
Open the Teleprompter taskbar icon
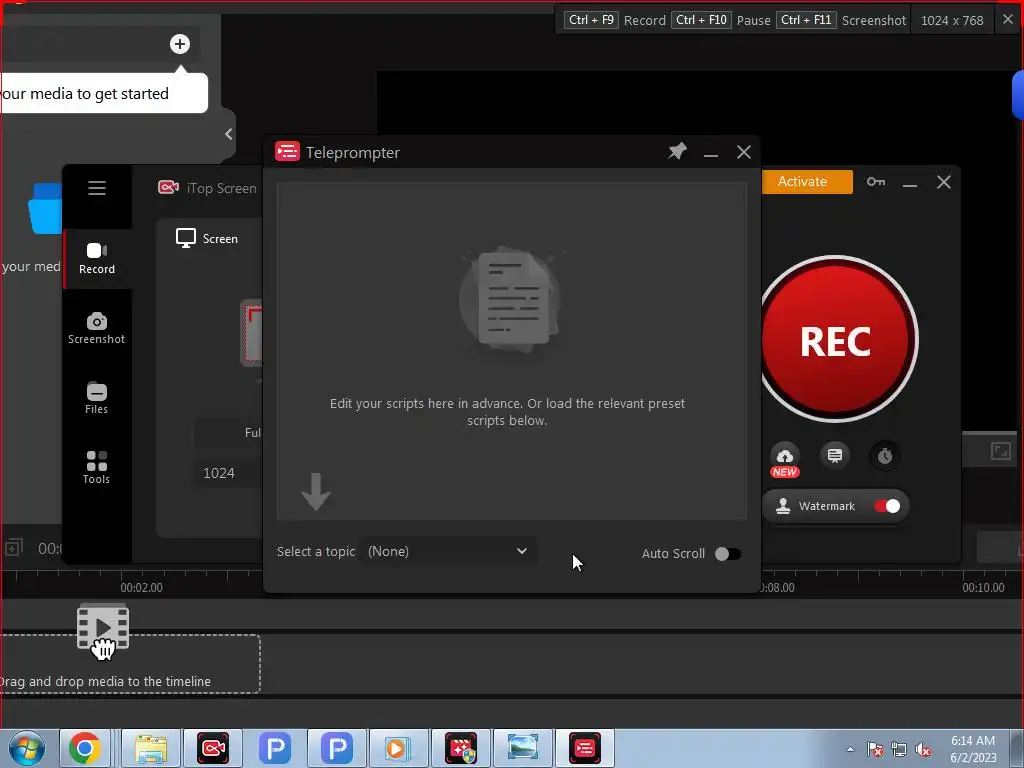tap(584, 748)
